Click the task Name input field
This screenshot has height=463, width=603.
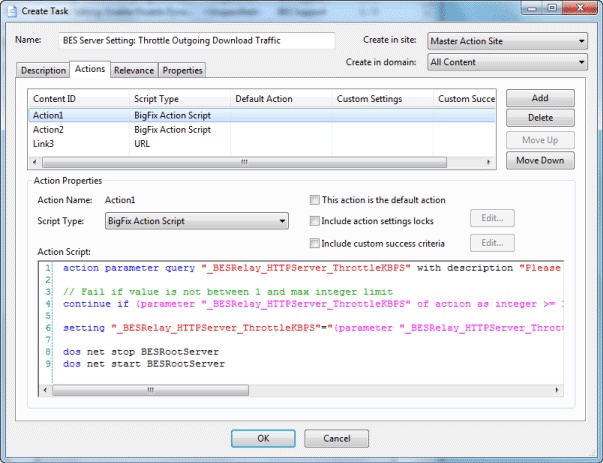[197, 40]
